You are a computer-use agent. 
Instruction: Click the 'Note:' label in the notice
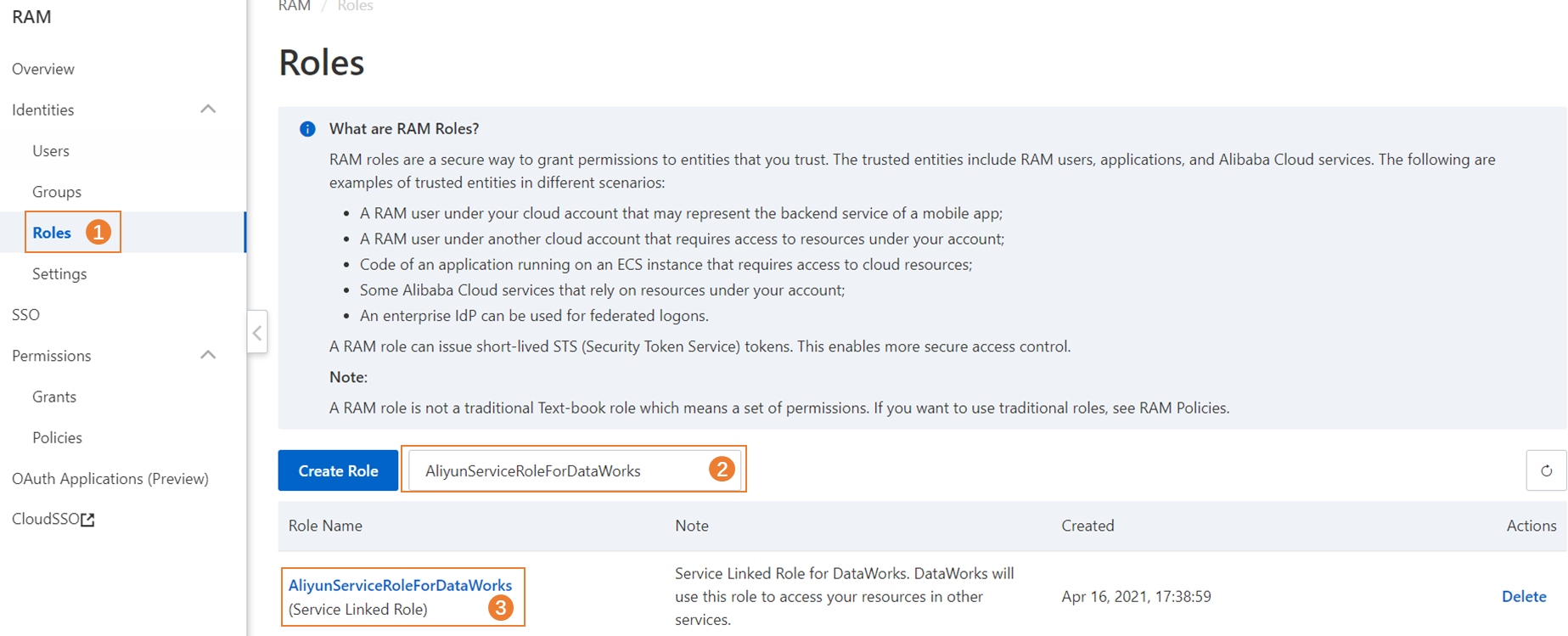[348, 377]
